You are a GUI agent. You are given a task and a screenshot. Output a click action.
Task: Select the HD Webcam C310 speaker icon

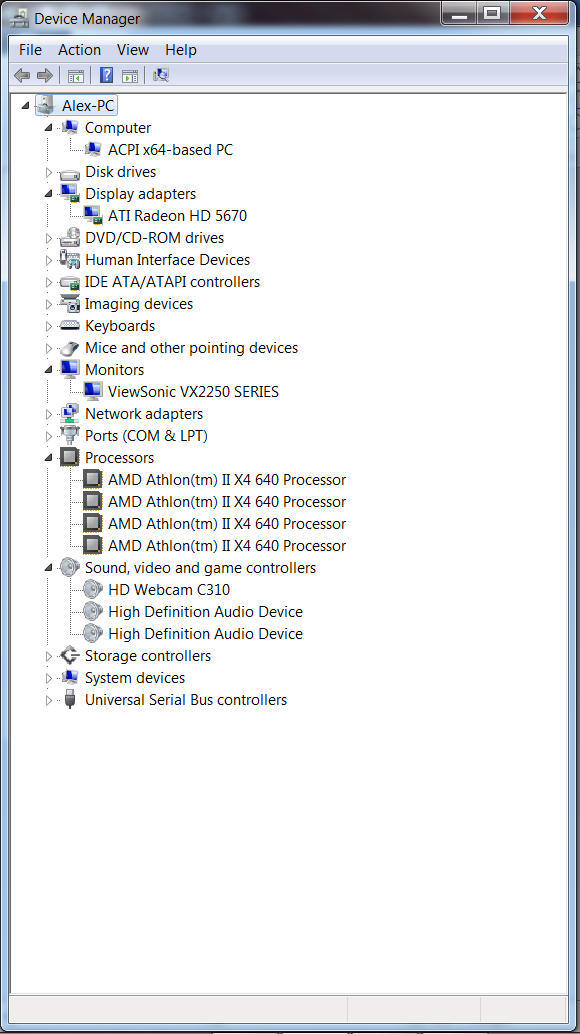pos(93,590)
